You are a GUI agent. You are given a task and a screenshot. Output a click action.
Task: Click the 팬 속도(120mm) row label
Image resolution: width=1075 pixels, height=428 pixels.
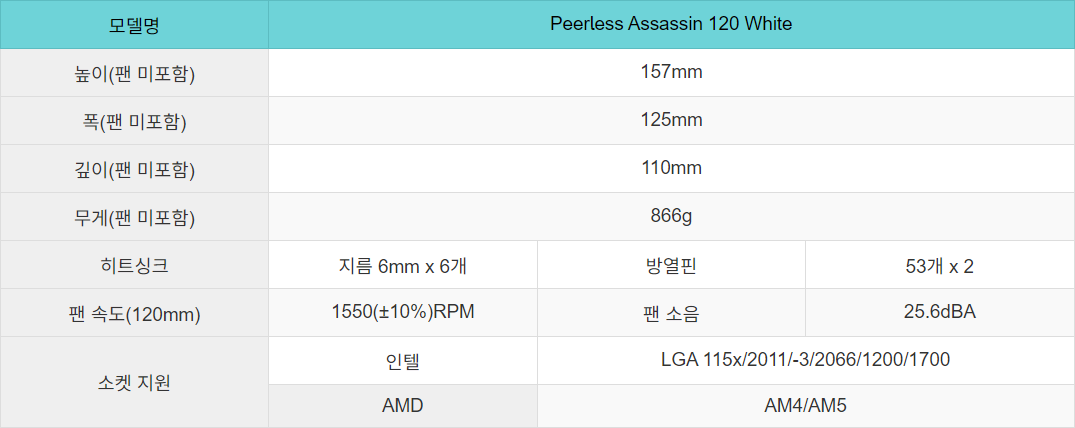pos(134,313)
